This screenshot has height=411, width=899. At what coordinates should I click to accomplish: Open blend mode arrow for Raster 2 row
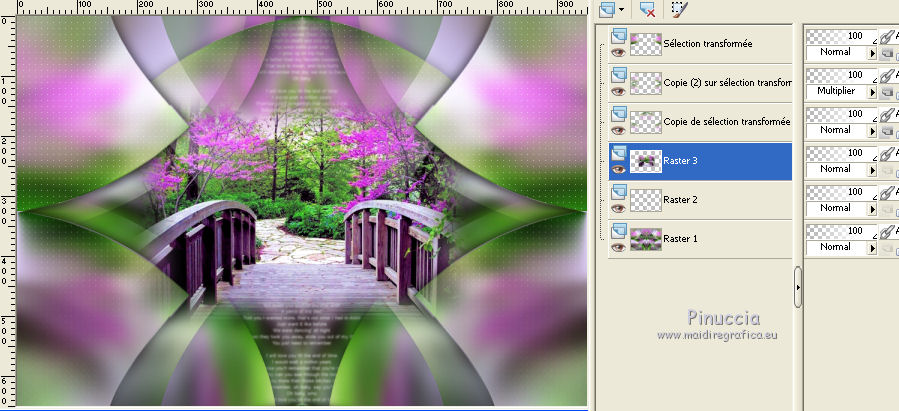873,209
